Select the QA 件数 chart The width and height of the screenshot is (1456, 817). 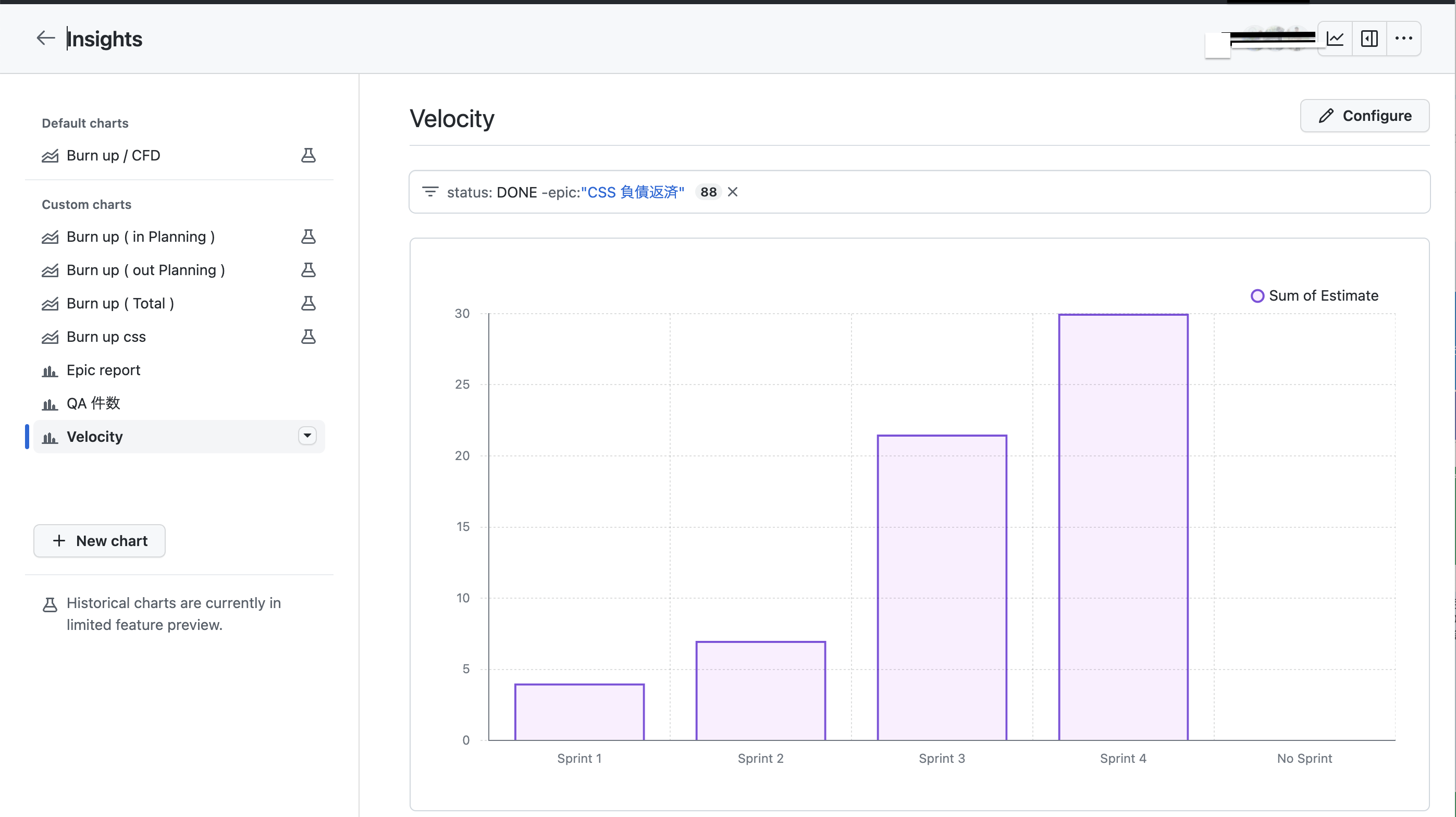point(93,403)
